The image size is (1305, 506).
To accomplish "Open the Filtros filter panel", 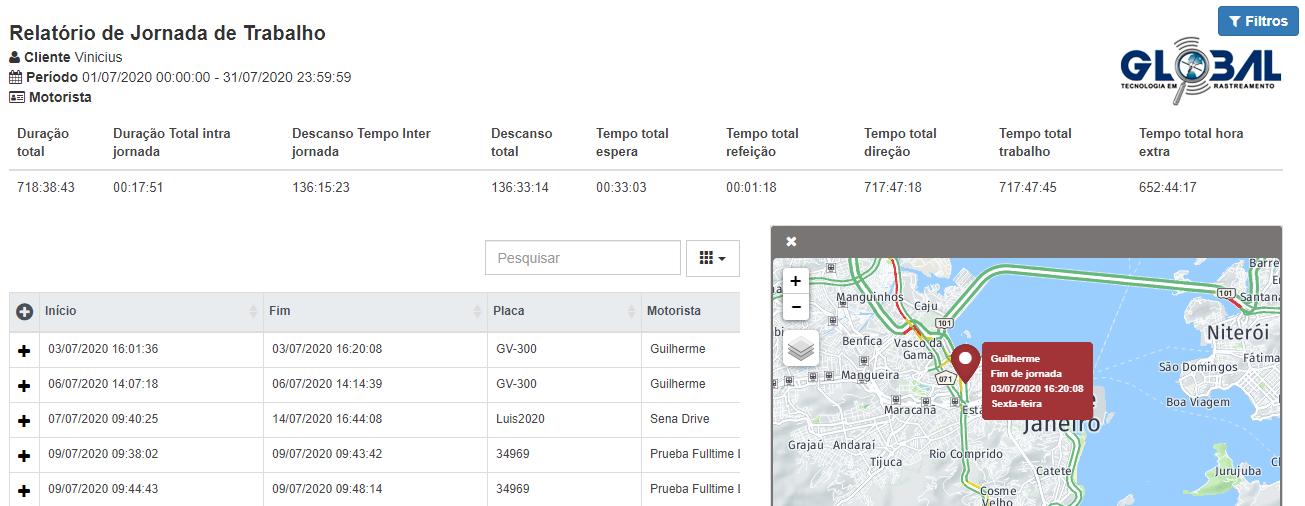I will click(x=1257, y=21).
